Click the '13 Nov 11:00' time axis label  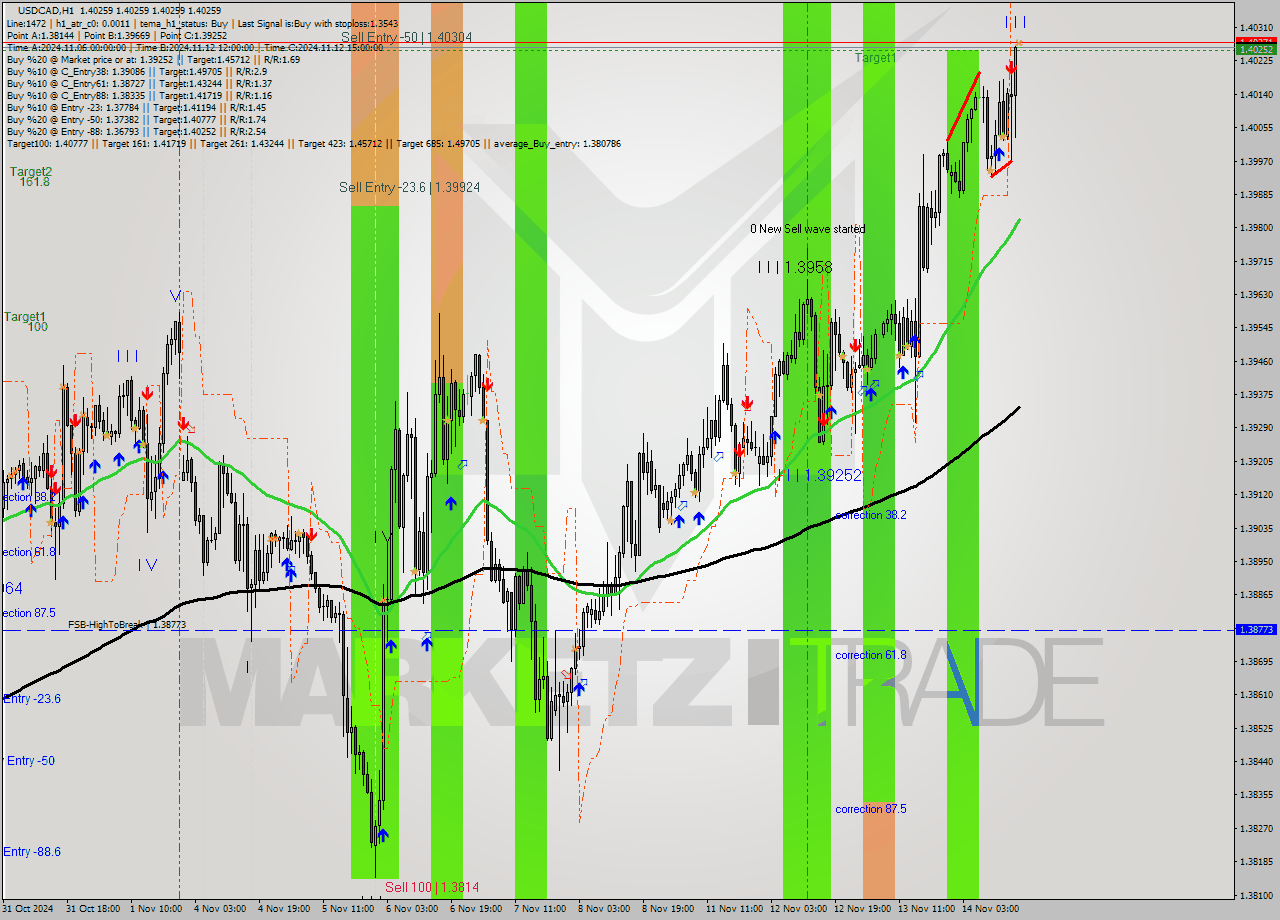pos(926,909)
